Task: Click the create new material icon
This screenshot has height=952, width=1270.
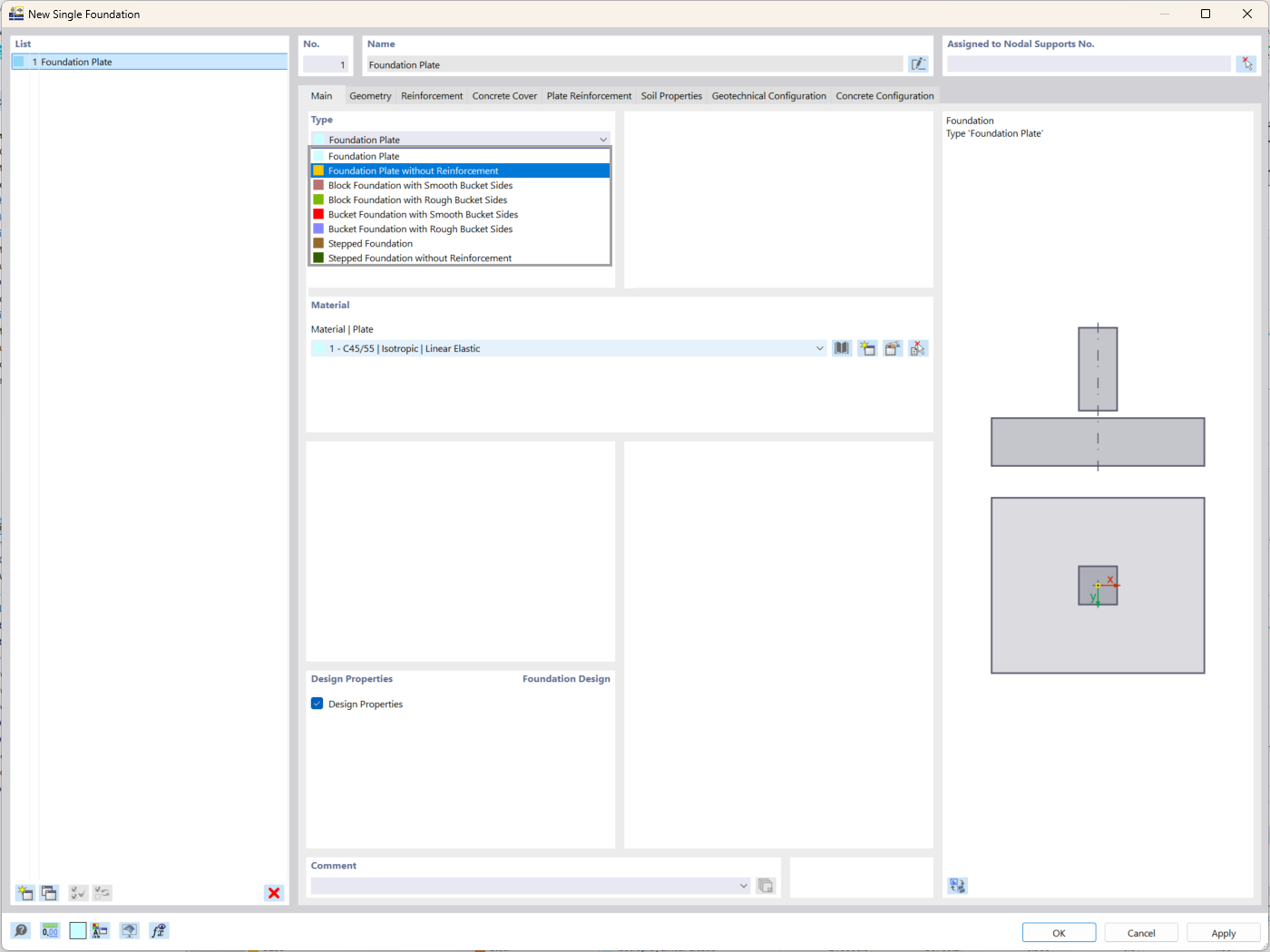Action: coord(867,348)
